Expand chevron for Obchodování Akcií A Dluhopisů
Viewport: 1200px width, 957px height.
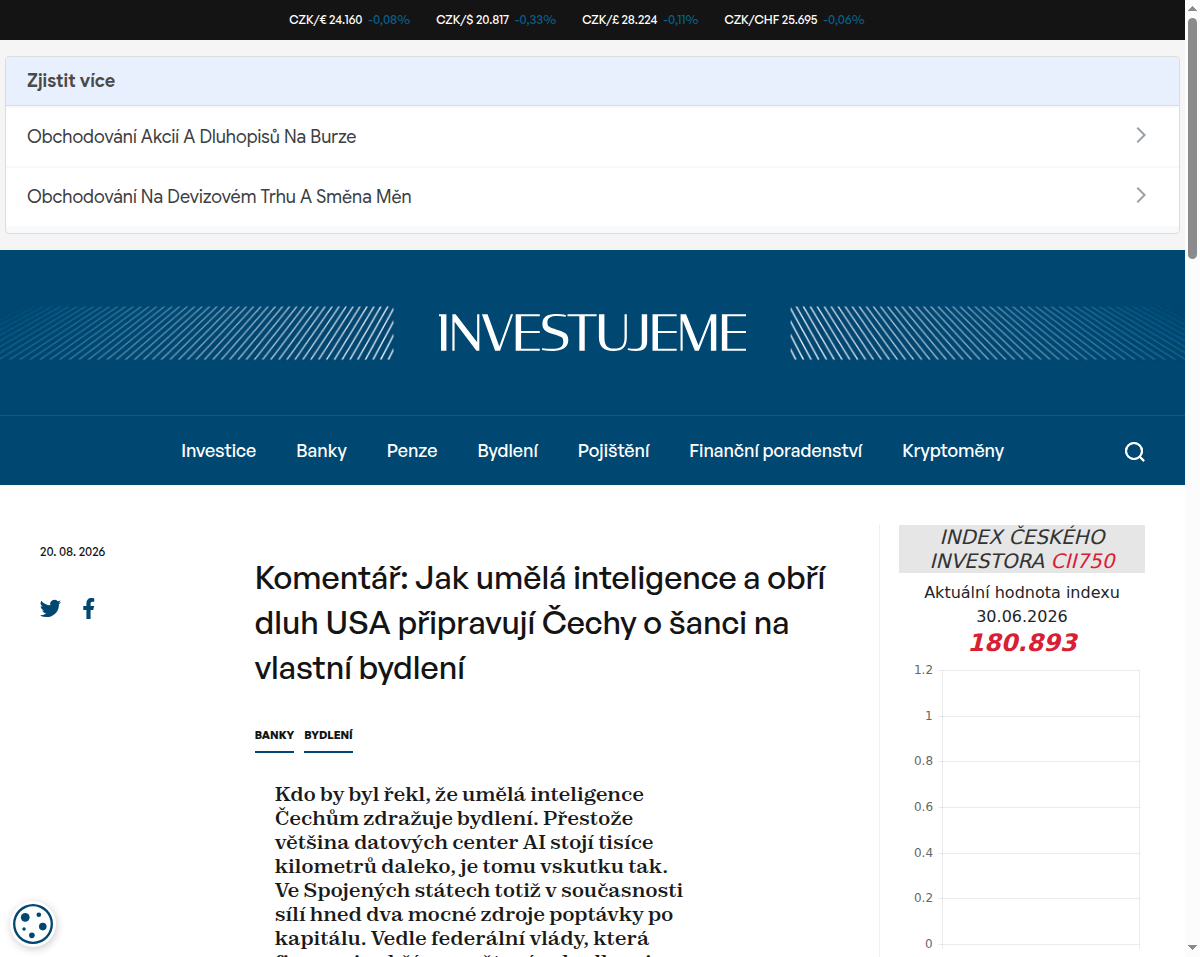pos(1141,136)
